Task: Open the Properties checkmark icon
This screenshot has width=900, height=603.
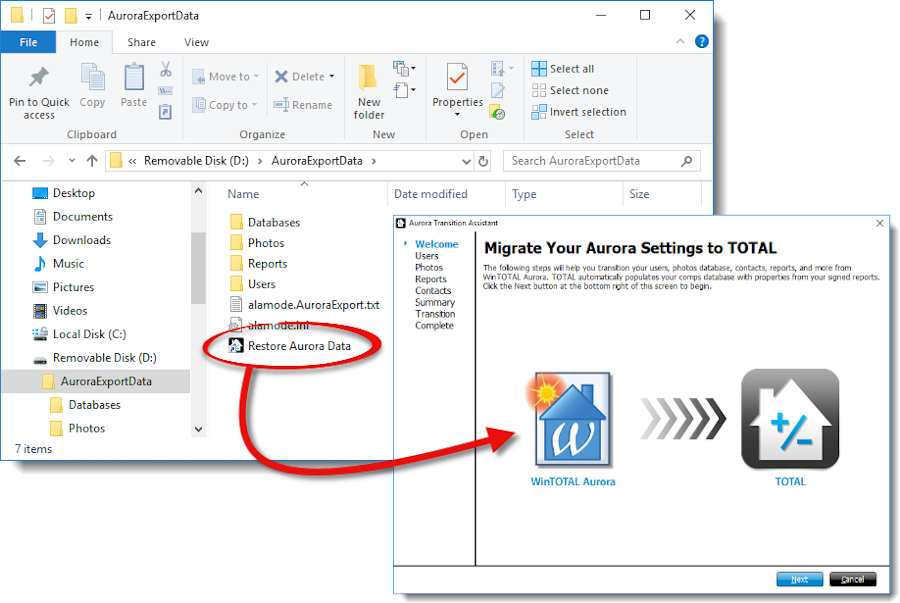Action: (x=457, y=77)
